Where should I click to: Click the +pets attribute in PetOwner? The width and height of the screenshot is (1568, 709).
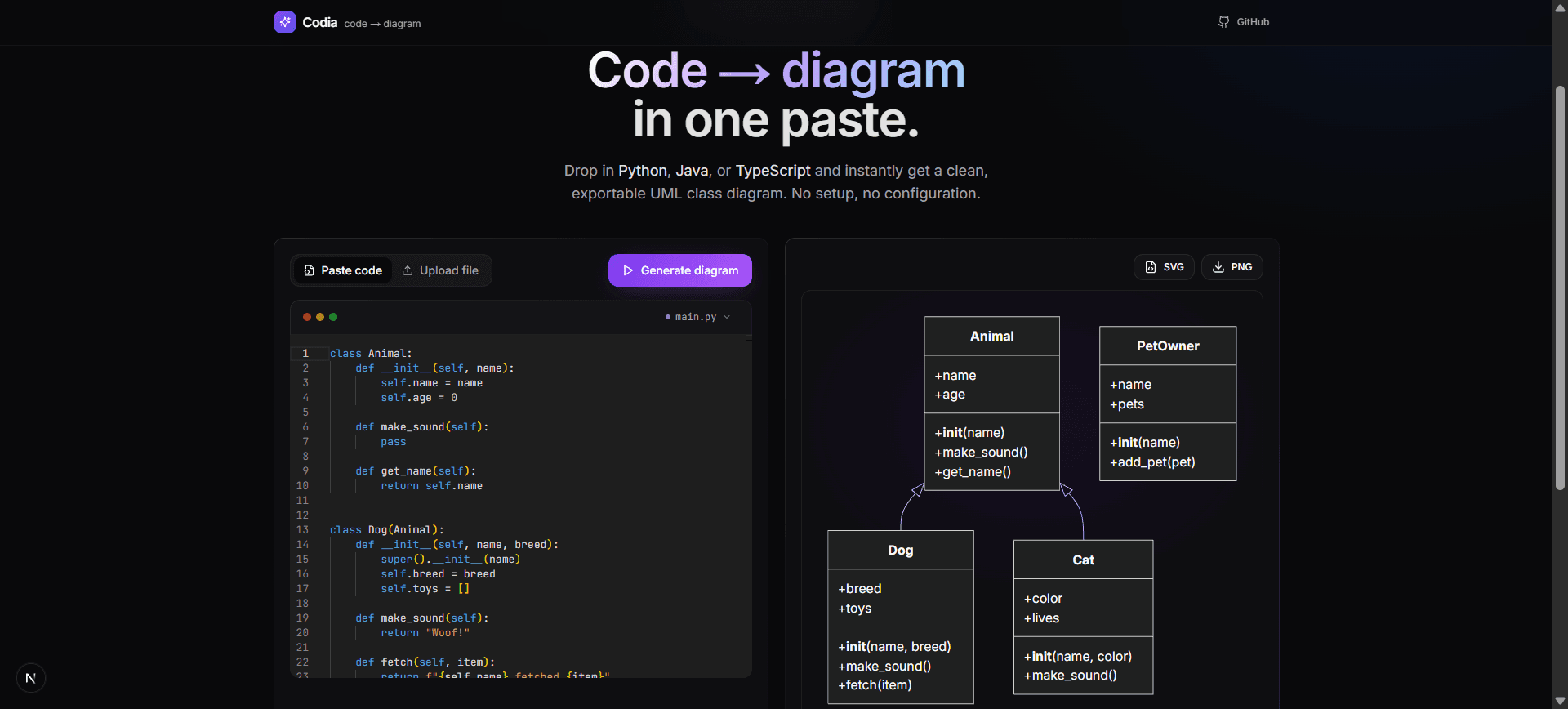pos(1127,404)
